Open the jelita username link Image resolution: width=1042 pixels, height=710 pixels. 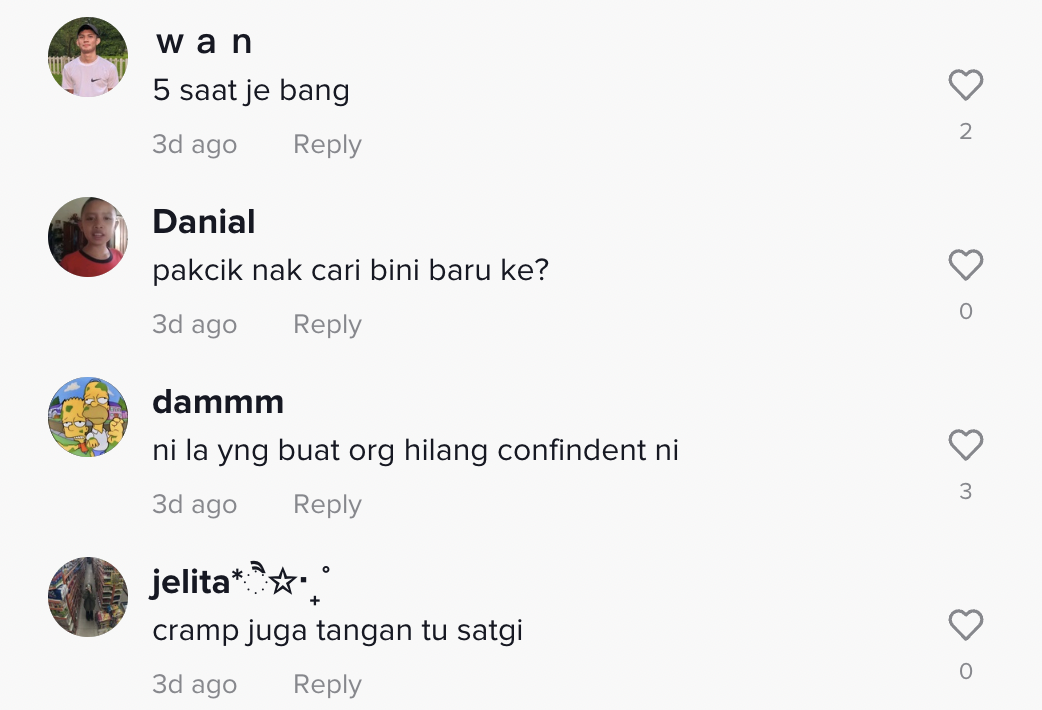pos(191,582)
